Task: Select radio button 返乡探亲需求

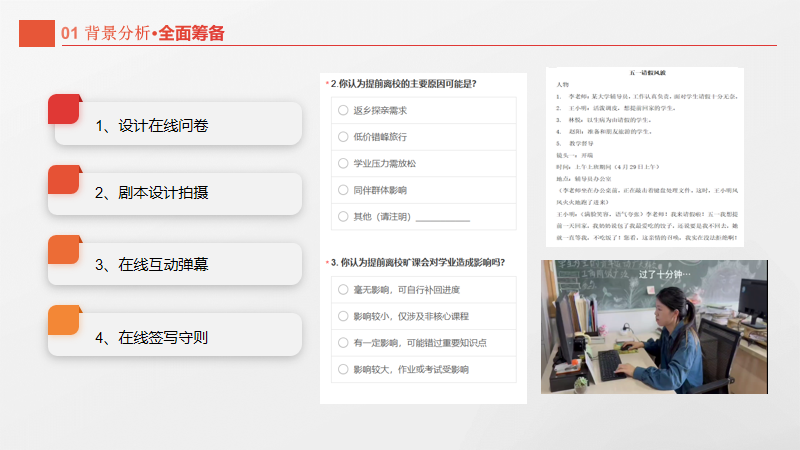Action: point(343,110)
